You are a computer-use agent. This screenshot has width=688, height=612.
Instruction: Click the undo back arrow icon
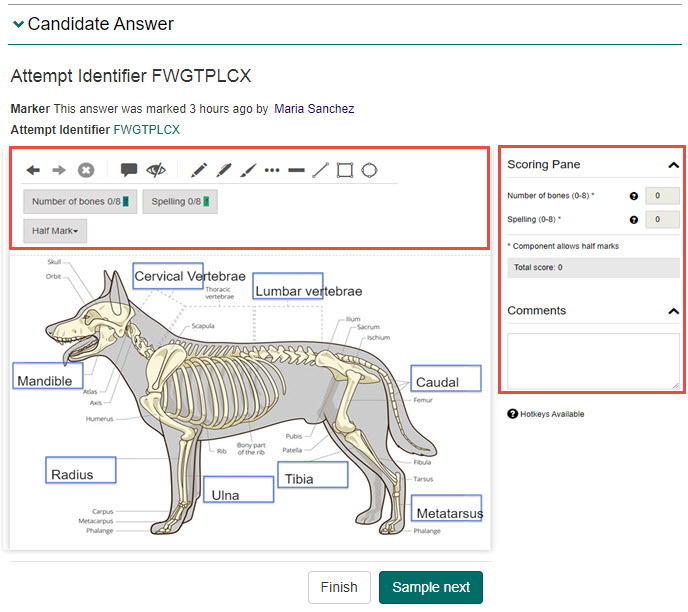[33, 170]
